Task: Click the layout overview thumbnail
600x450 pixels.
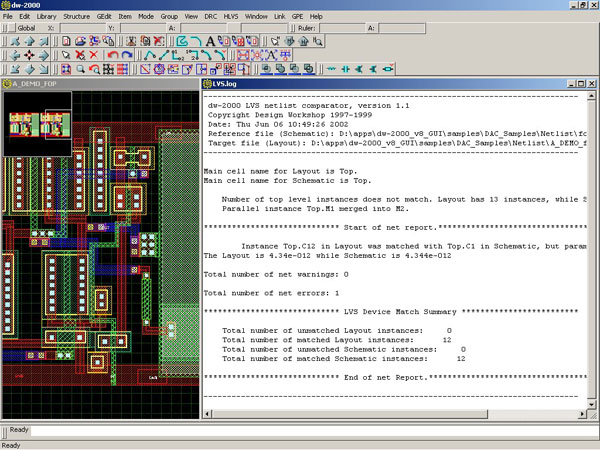Action: coord(36,124)
